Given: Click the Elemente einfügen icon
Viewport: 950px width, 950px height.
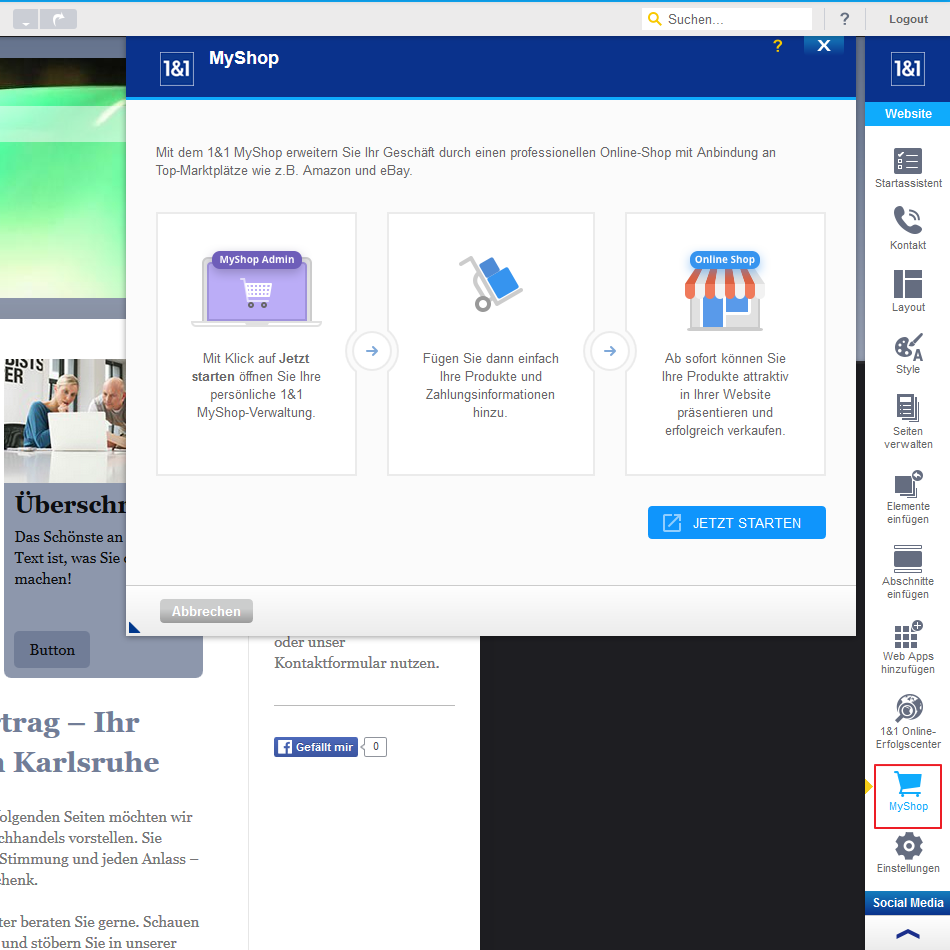Looking at the screenshot, I should [x=908, y=495].
